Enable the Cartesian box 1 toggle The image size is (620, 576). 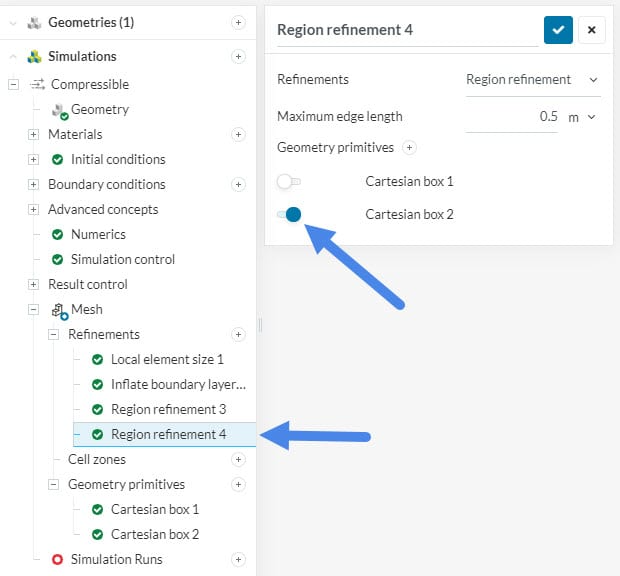tap(289, 181)
